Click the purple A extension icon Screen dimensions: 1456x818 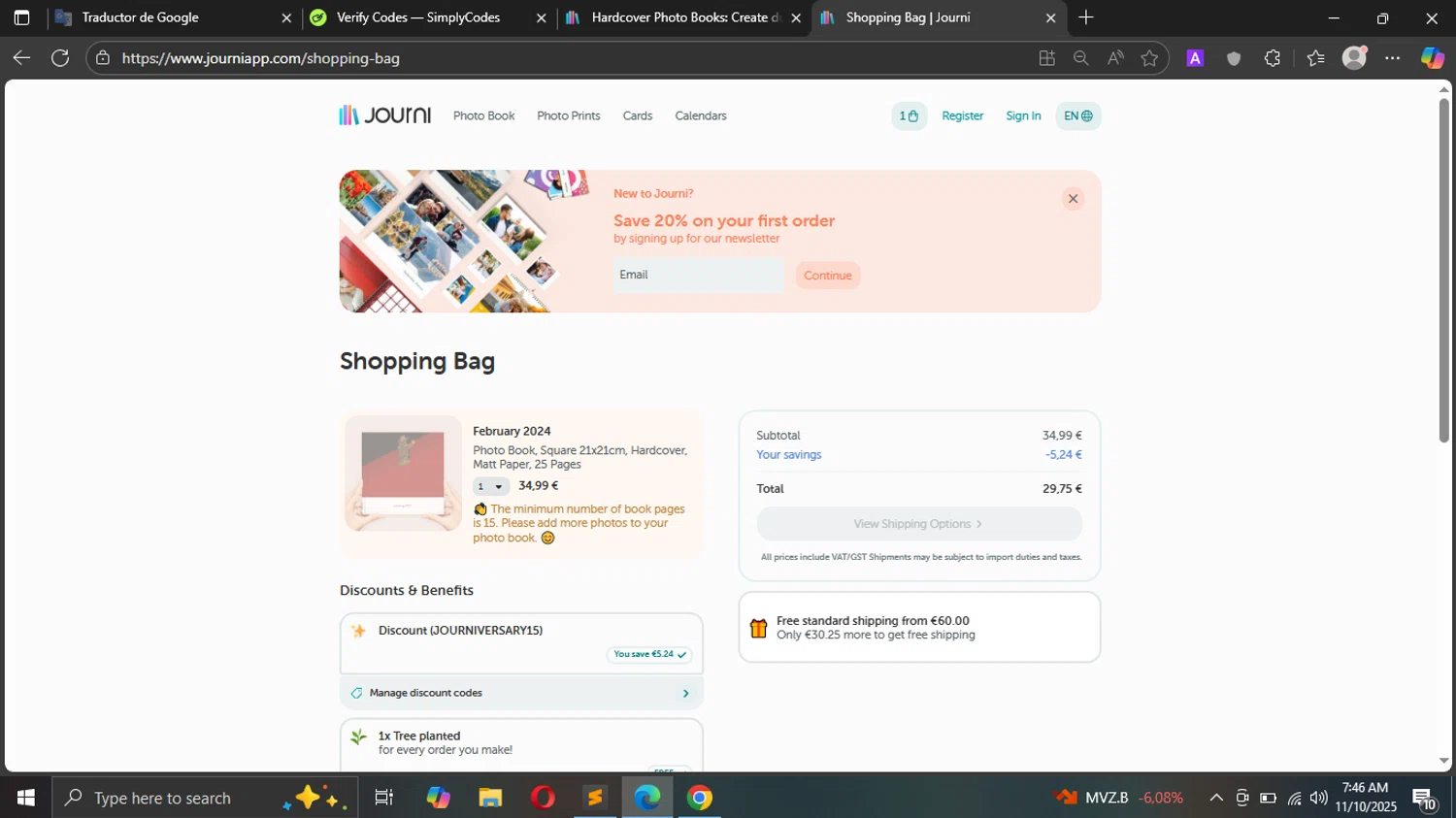tap(1195, 58)
